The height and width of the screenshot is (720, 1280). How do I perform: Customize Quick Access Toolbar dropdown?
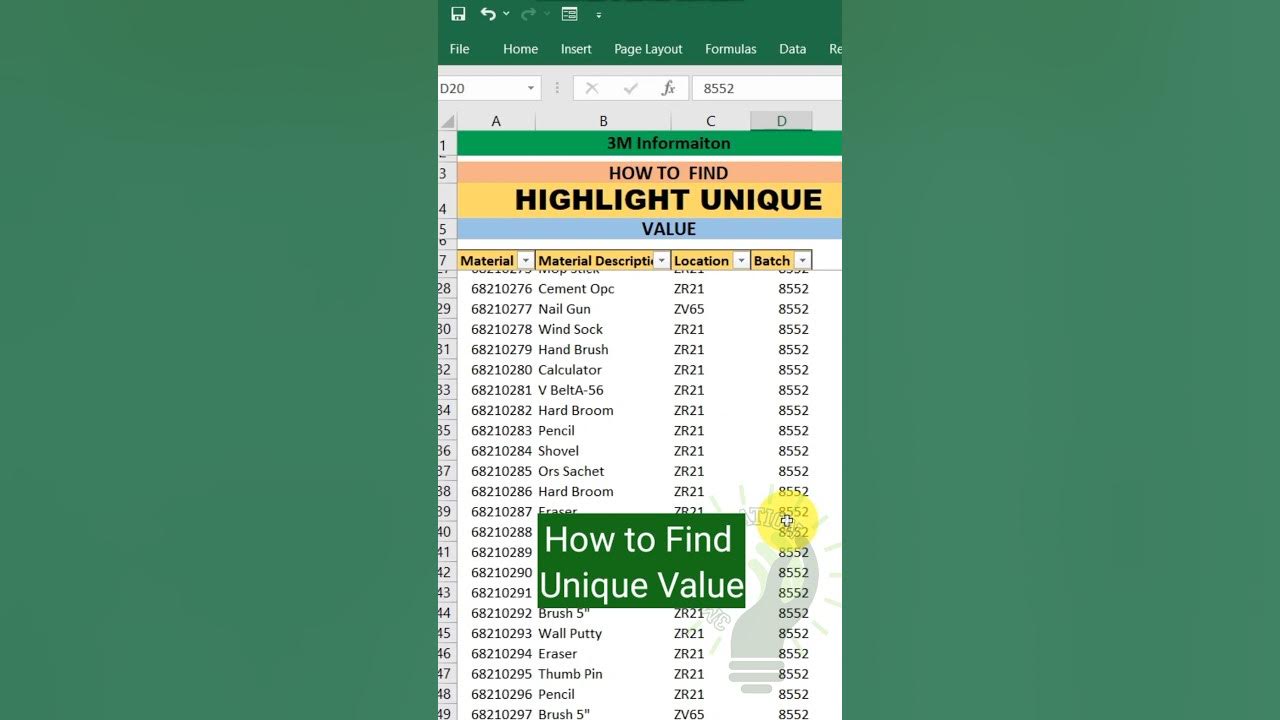[x=599, y=15]
